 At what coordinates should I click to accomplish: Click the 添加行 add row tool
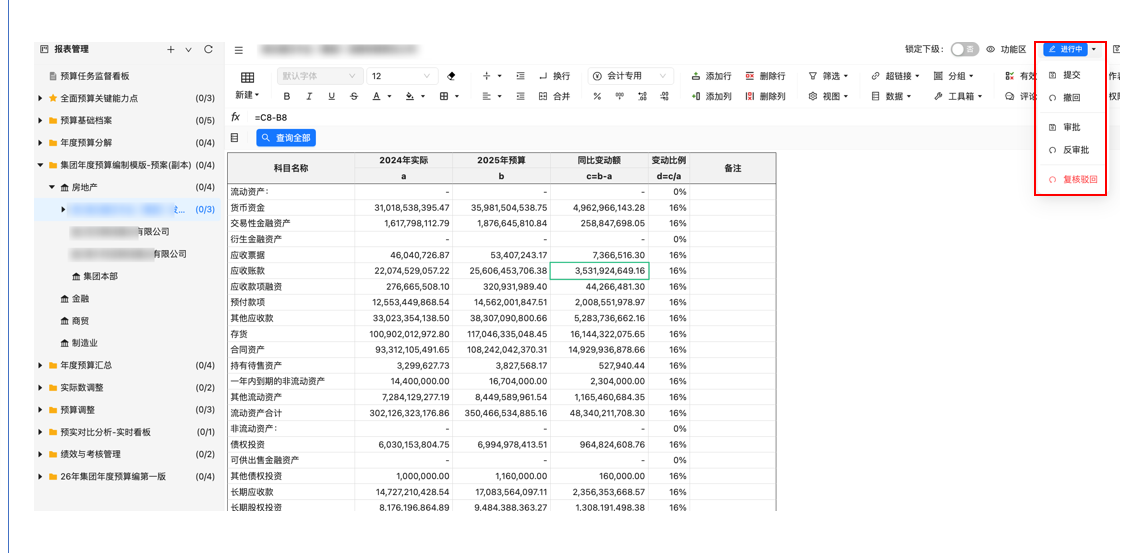coord(711,76)
